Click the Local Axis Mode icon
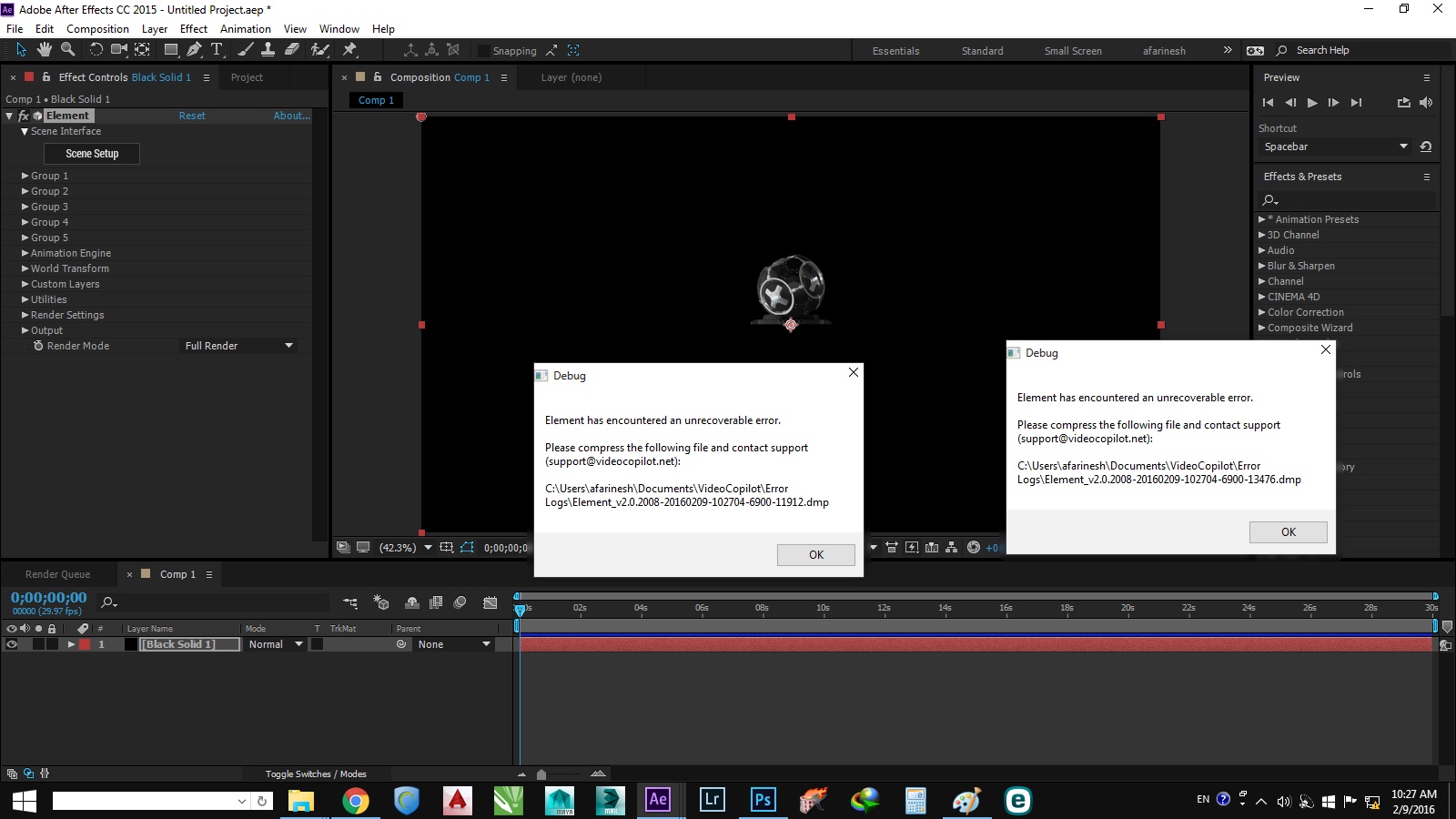Screen dimensions: 1456x819 tap(410, 50)
